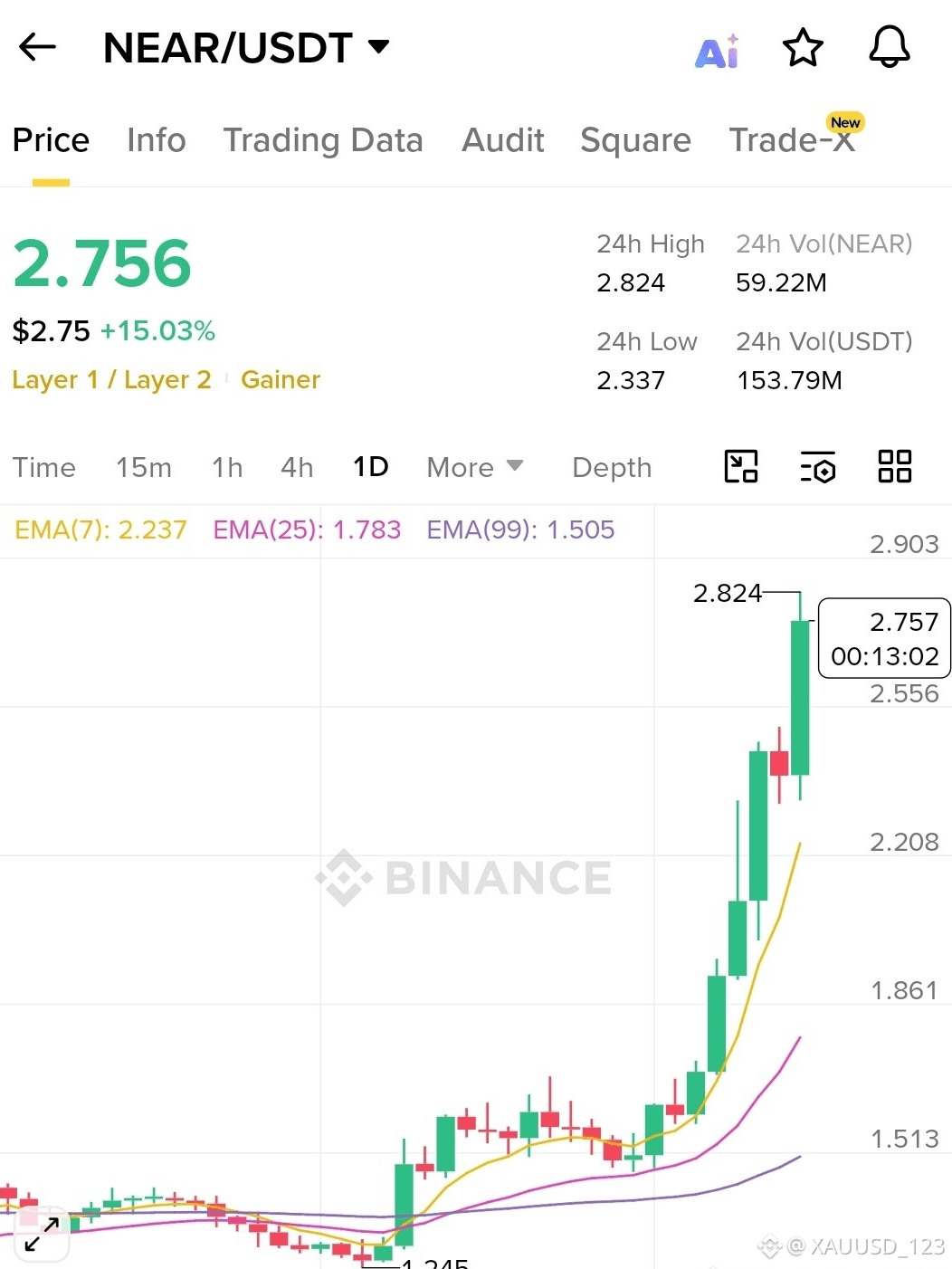Image resolution: width=952 pixels, height=1269 pixels.
Task: Tap the 24h Low value 2.337
Action: click(631, 380)
